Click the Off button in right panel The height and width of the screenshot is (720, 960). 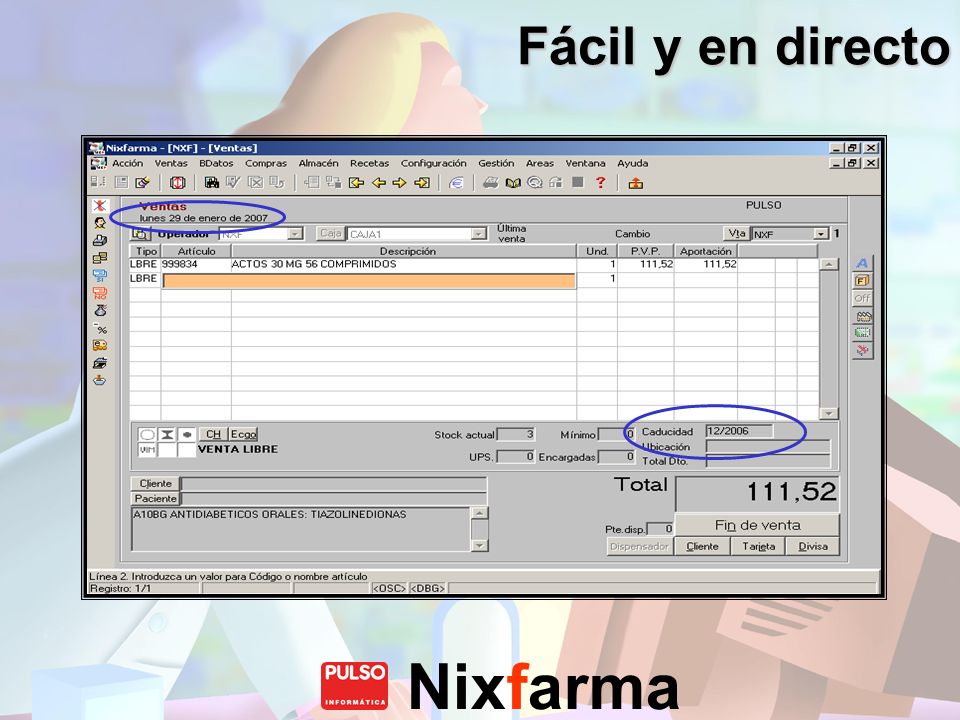tap(862, 298)
